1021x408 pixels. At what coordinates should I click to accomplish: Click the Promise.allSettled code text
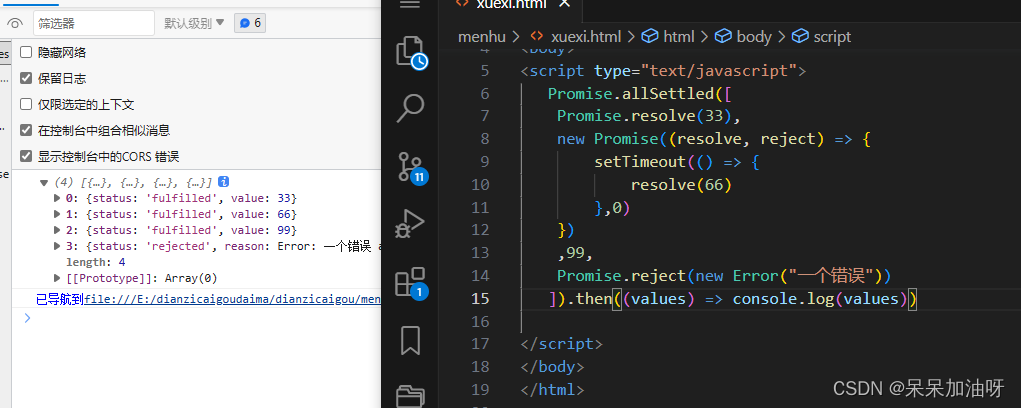pos(631,94)
